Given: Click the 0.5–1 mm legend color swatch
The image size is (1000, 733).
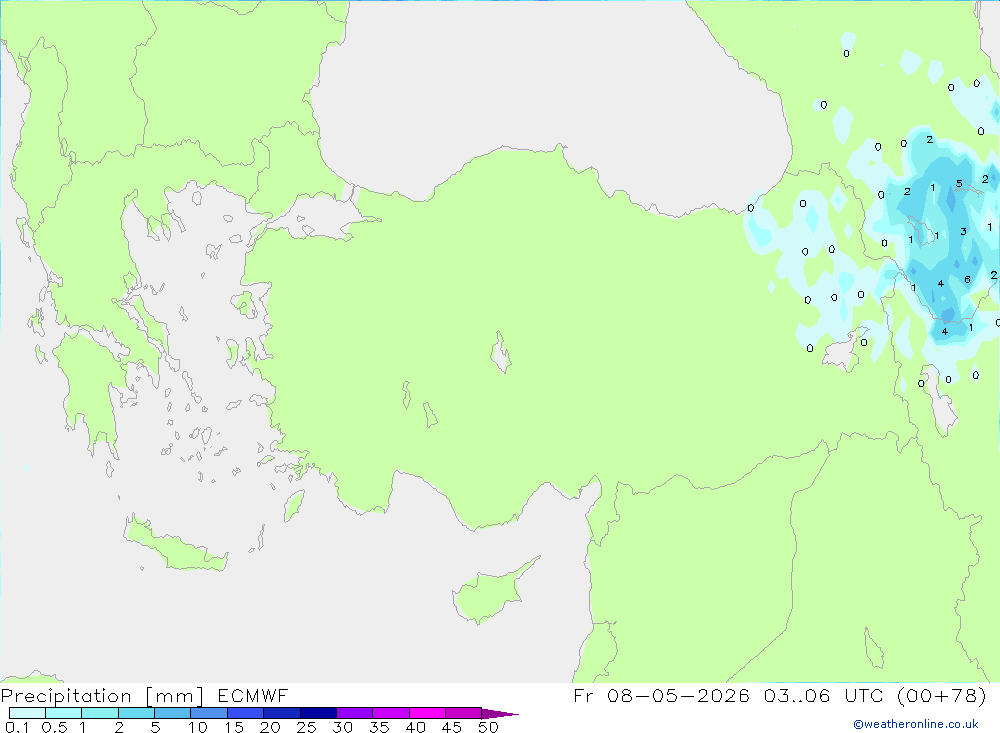Looking at the screenshot, I should [63, 713].
